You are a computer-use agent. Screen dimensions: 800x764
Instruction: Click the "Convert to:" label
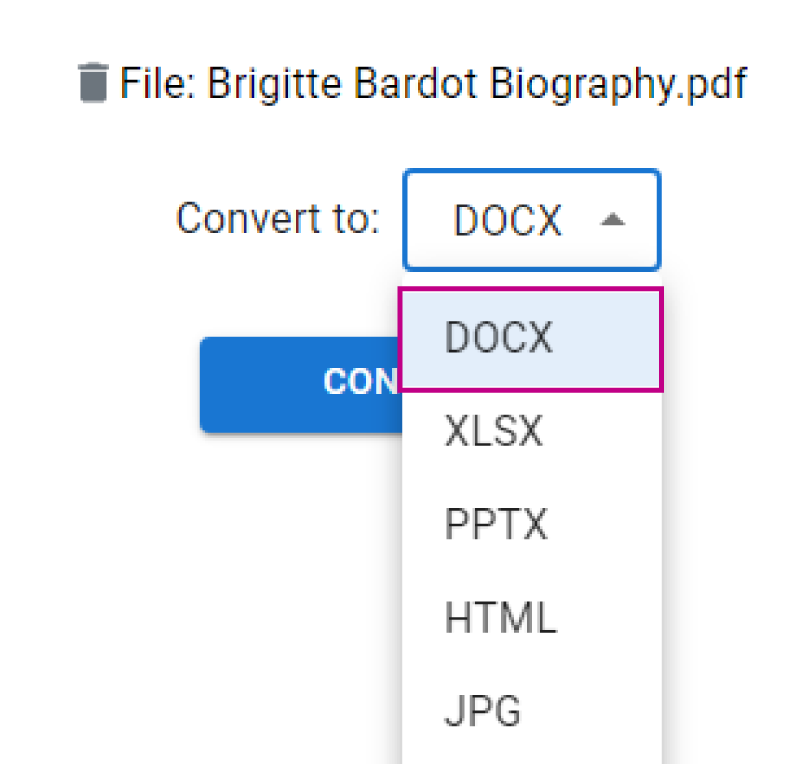pyautogui.click(x=278, y=218)
